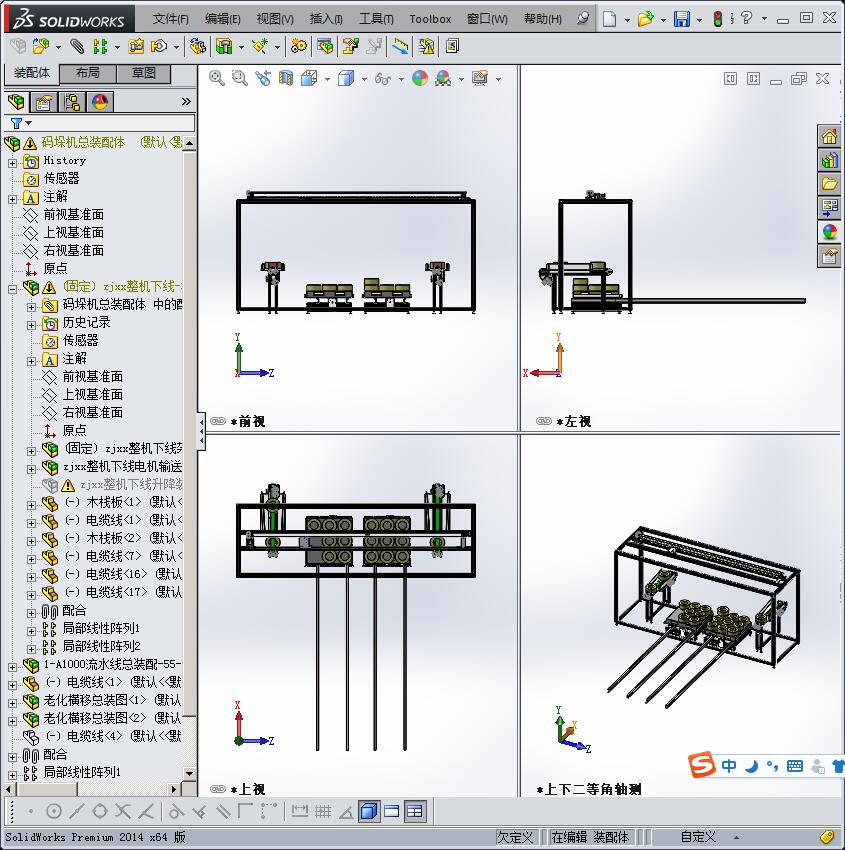Click the Zoom to Area icon
The height and width of the screenshot is (850, 845).
pyautogui.click(x=240, y=79)
